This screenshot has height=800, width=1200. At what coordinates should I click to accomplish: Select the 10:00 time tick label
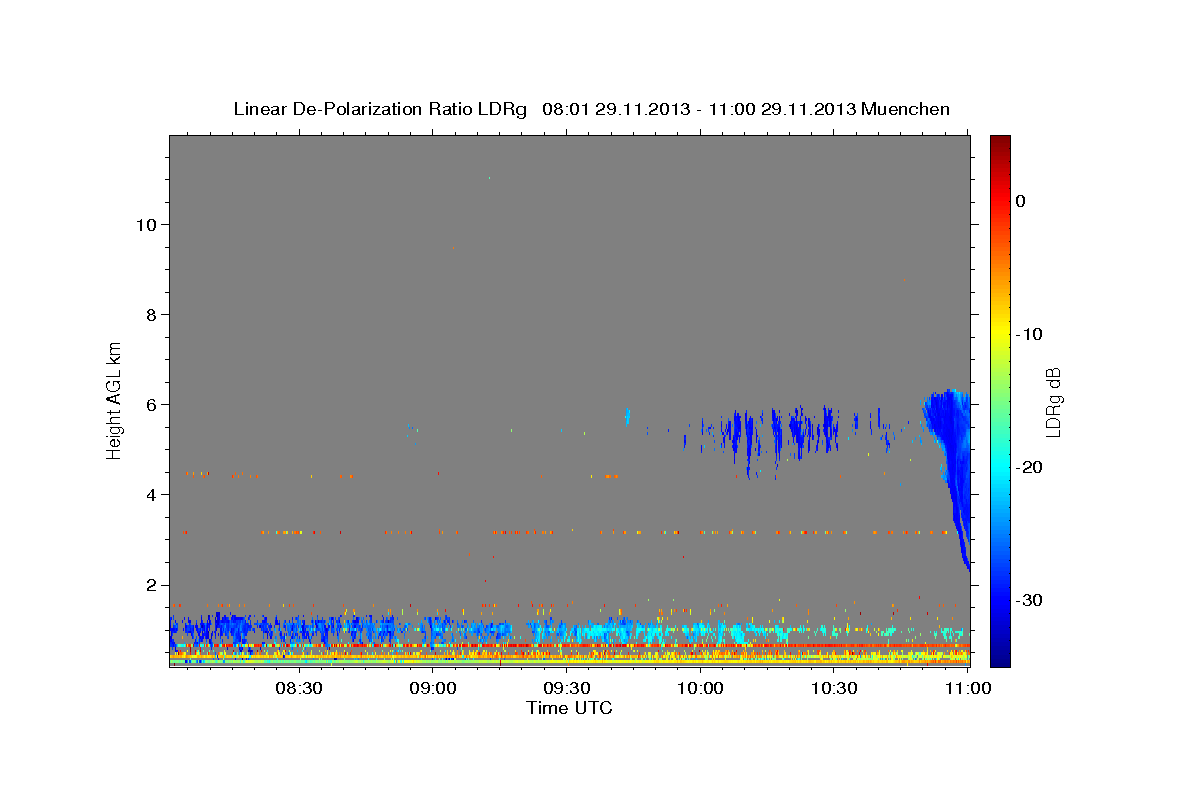tap(701, 689)
